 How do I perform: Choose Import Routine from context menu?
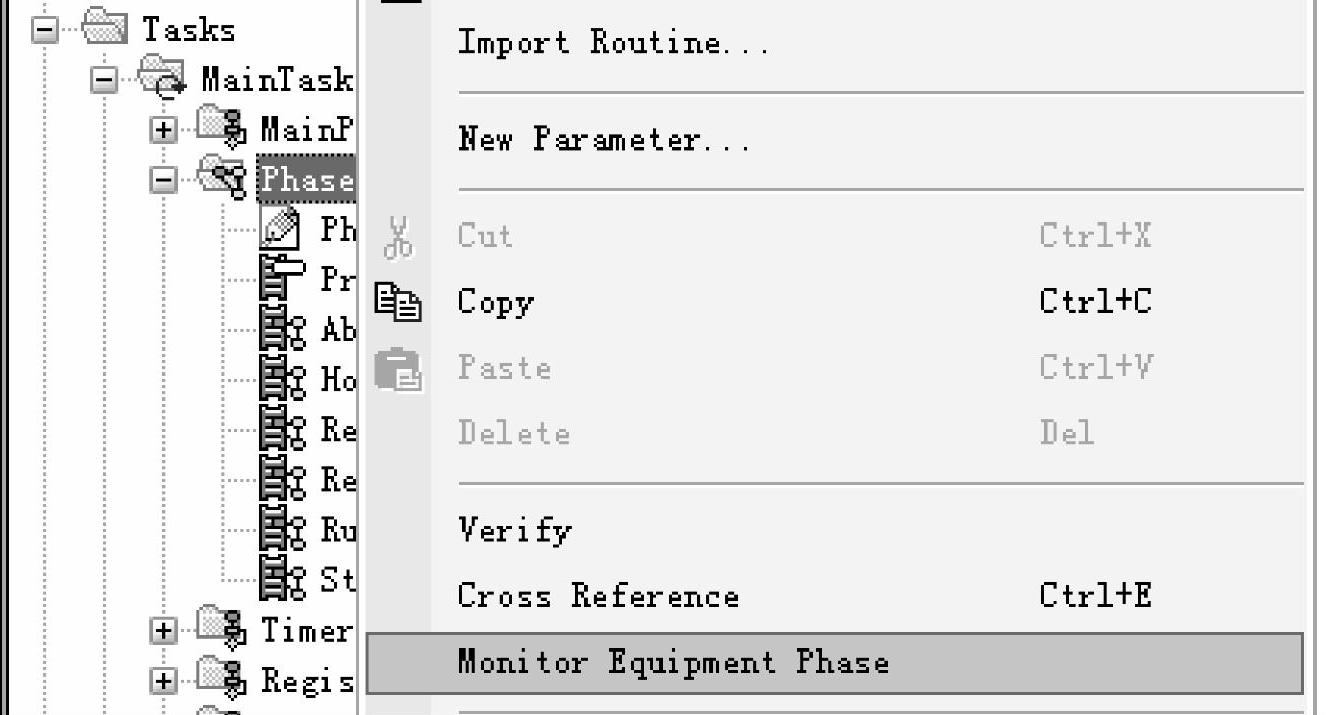tap(612, 43)
